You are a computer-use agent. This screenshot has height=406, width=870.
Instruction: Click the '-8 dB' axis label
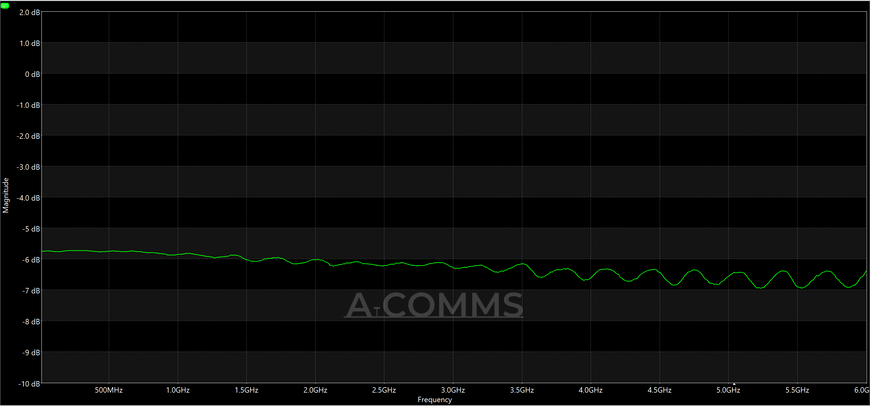30,321
